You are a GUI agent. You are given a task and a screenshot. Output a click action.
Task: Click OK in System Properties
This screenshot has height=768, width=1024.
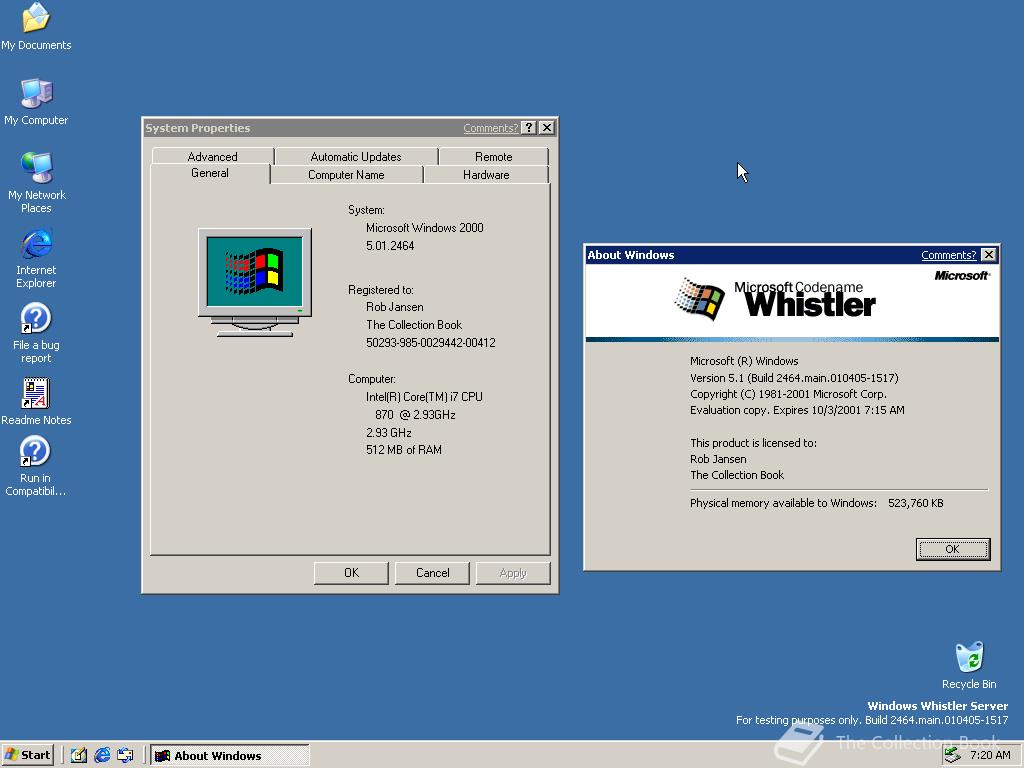coord(351,573)
